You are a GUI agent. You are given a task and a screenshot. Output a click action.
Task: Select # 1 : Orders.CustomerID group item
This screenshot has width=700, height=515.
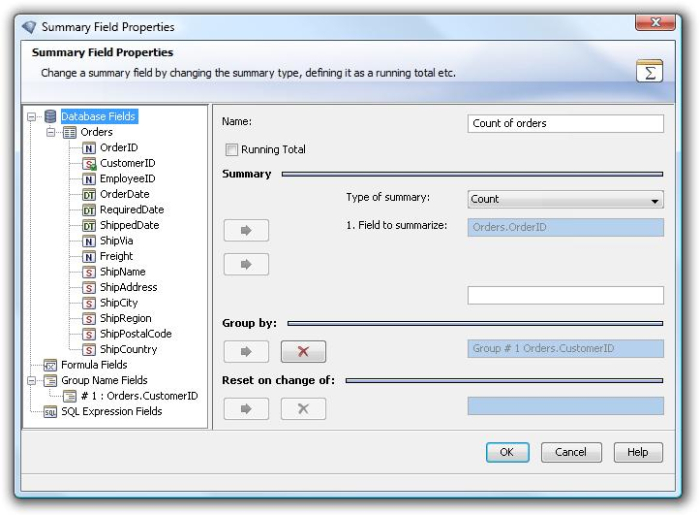(139, 396)
